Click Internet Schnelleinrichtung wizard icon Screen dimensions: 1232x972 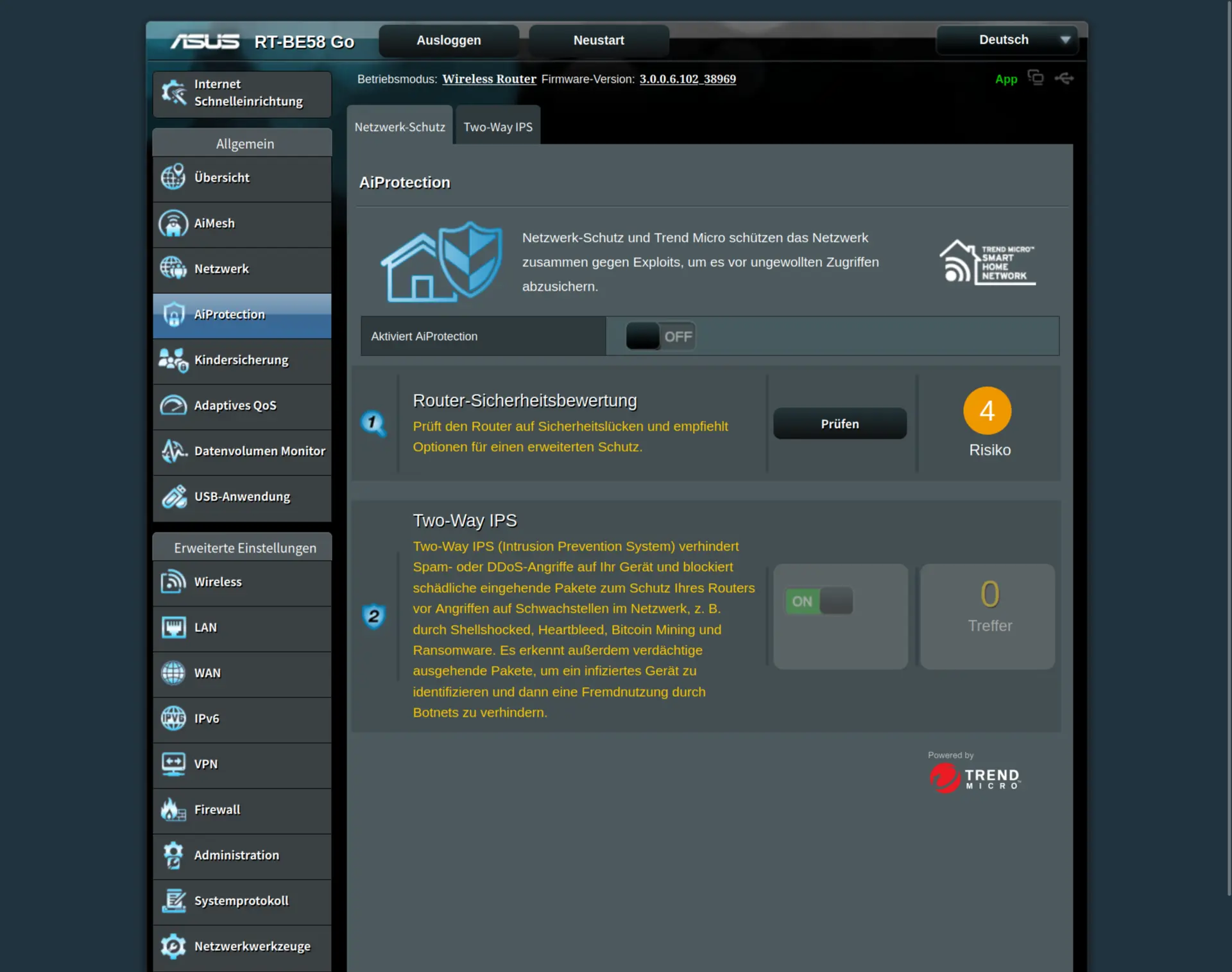tap(173, 93)
